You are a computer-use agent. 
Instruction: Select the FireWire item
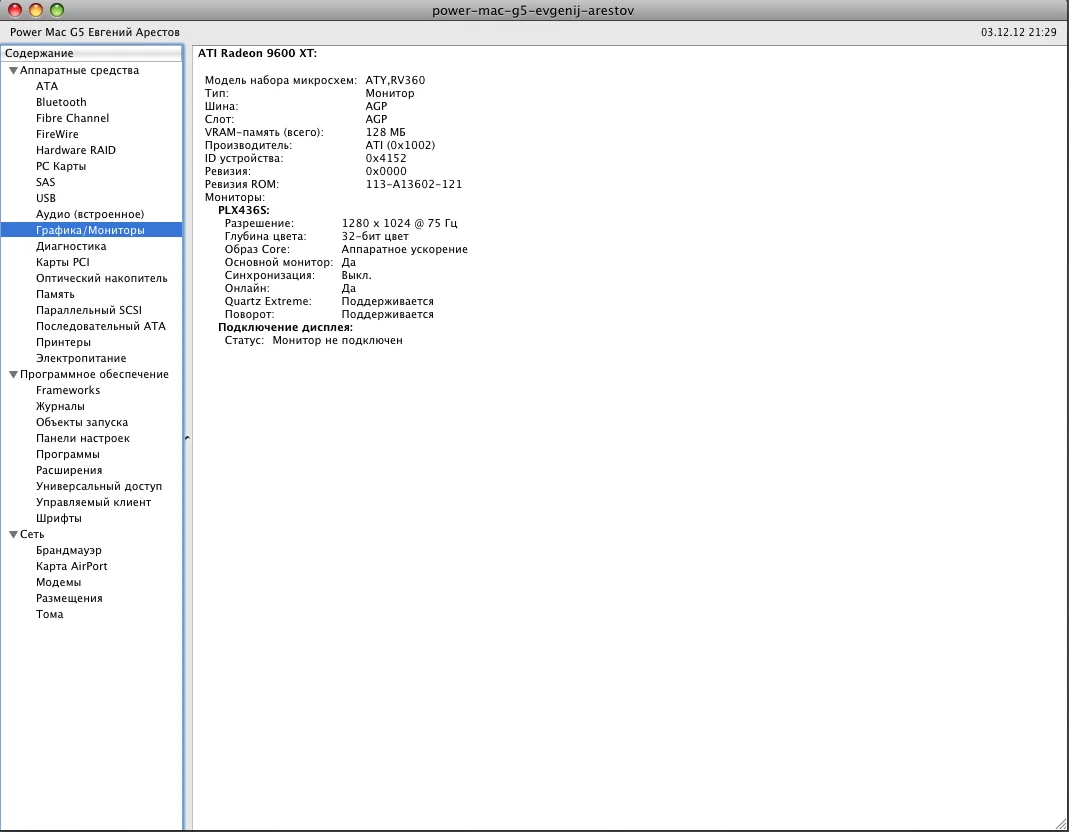pos(57,134)
